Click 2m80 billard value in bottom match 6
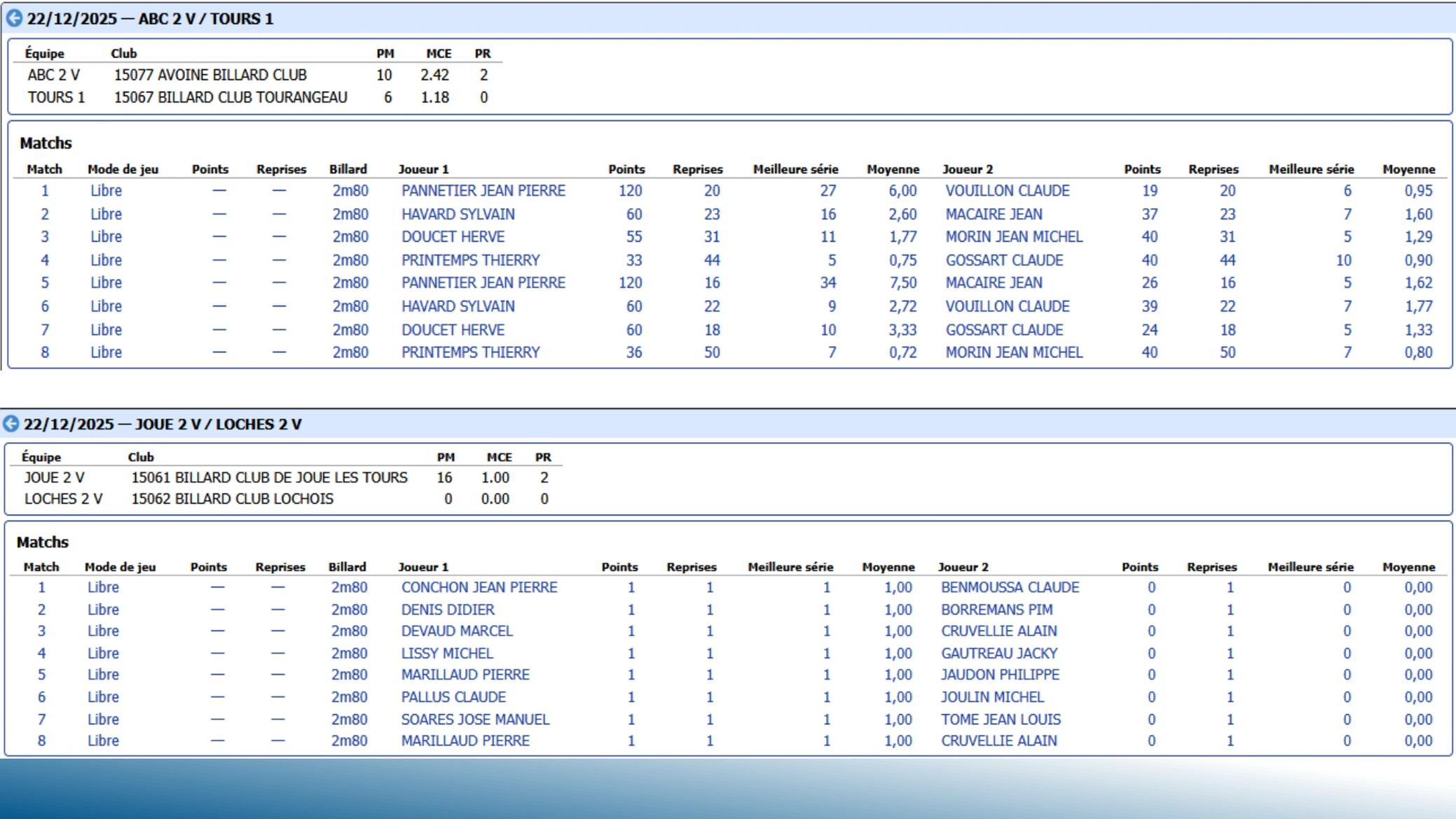 coord(349,697)
